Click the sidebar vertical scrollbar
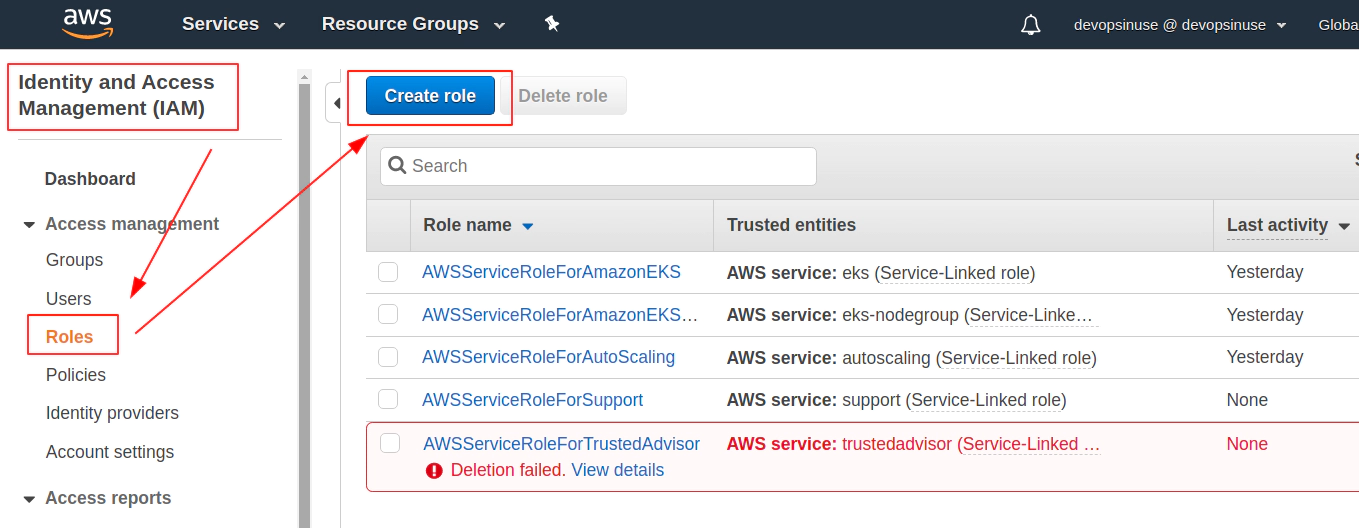 coord(304,306)
